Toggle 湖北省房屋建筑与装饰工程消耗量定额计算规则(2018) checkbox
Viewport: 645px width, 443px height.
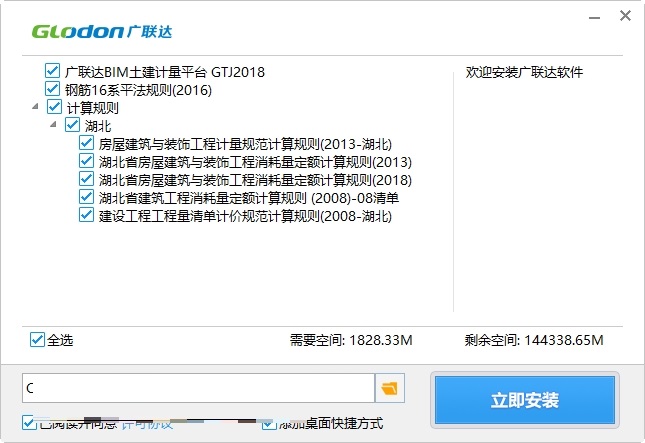pos(87,180)
